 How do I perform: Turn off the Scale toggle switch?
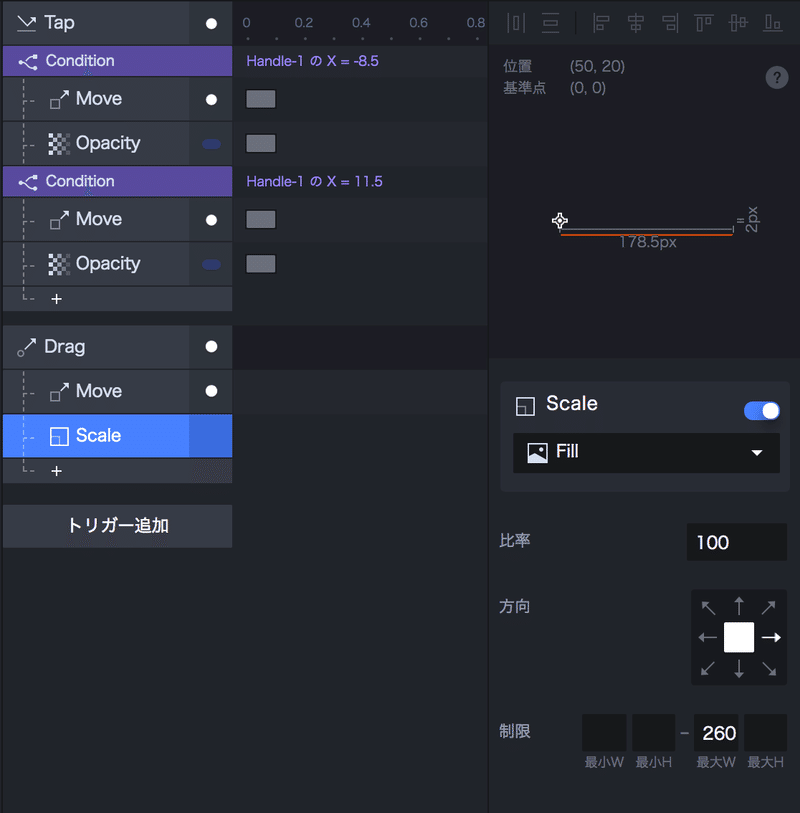click(x=762, y=411)
